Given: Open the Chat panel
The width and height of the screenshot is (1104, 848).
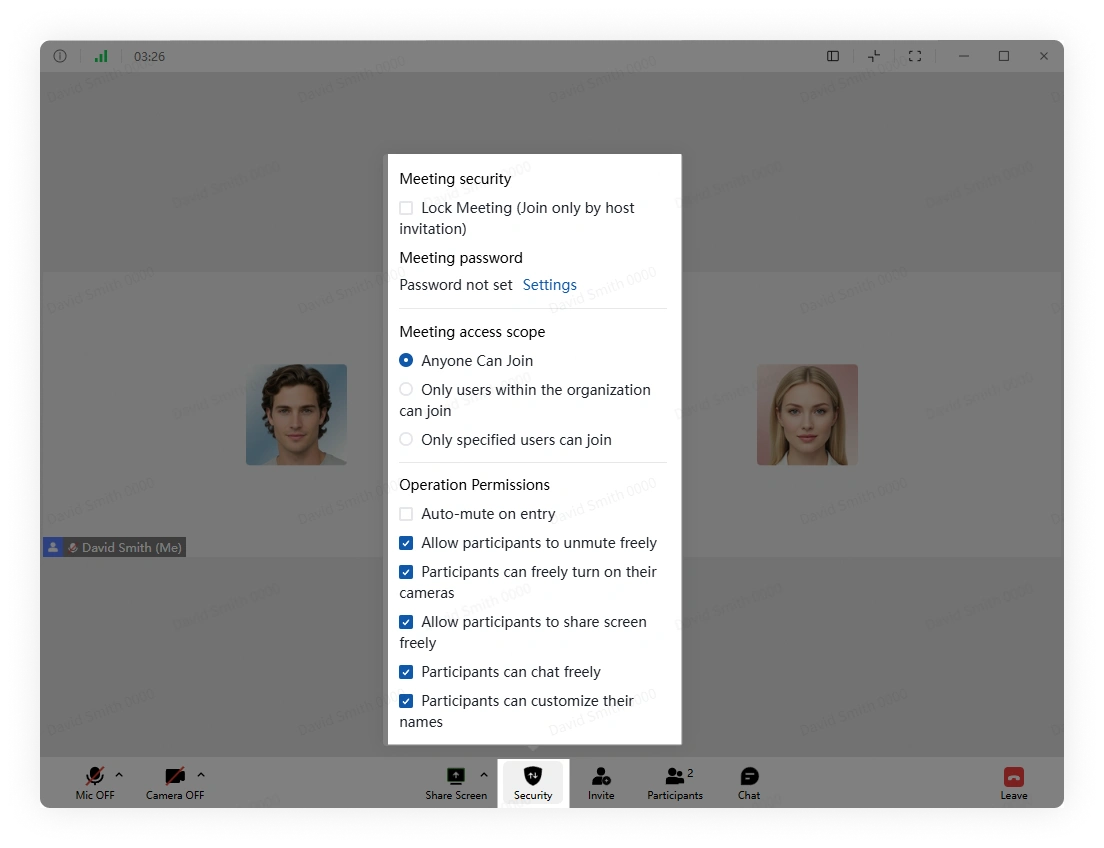Looking at the screenshot, I should [749, 783].
